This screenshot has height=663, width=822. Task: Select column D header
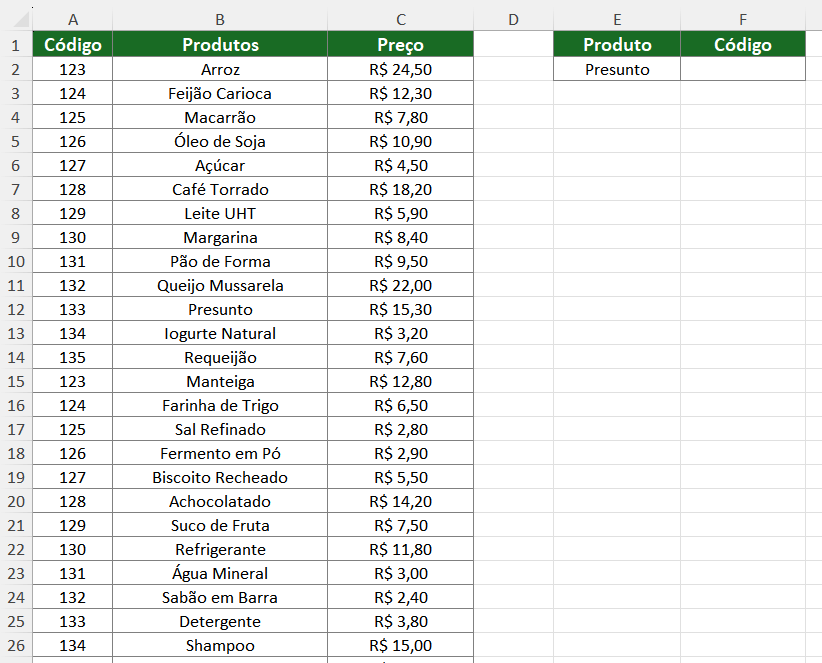coord(513,19)
